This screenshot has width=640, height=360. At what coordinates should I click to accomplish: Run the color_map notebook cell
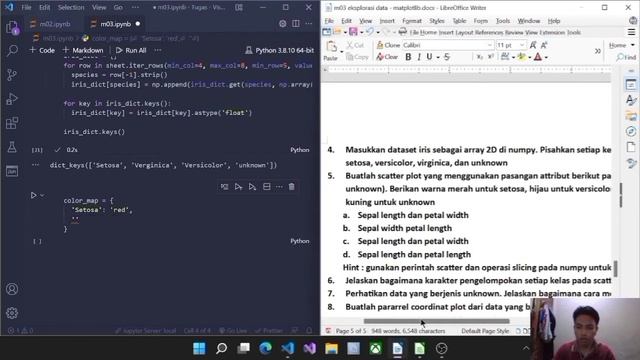click(x=33, y=196)
